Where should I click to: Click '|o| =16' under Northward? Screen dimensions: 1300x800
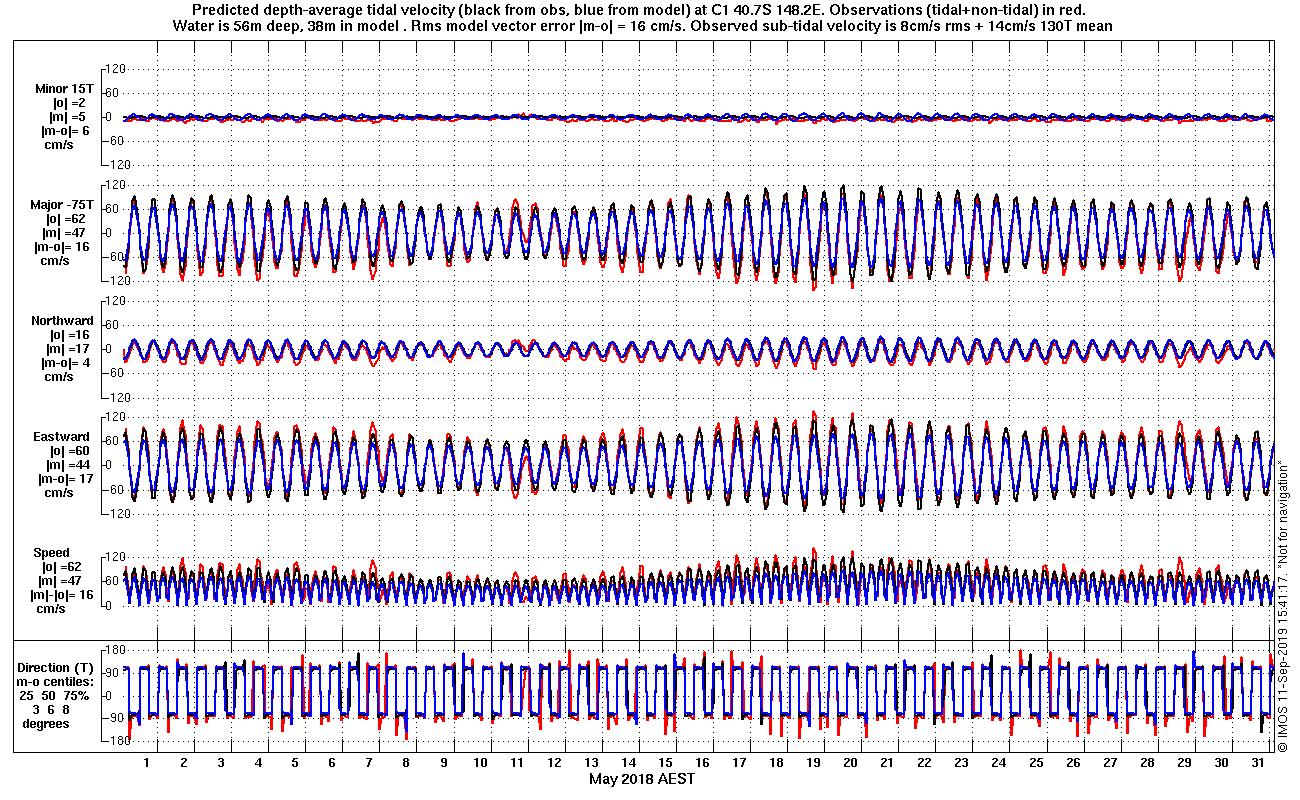tap(69, 335)
